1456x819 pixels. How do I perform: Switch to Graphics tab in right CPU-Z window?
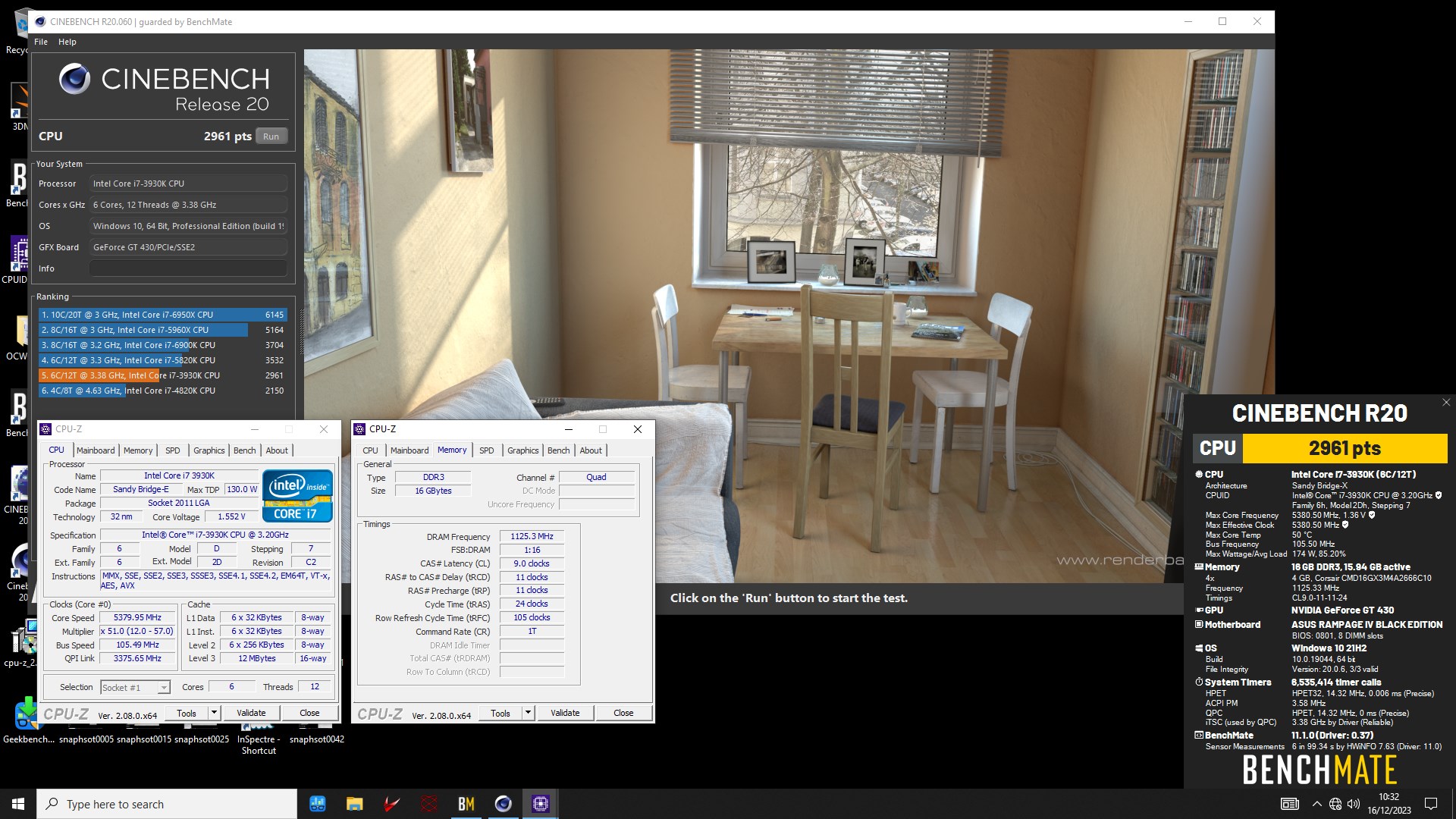522,450
